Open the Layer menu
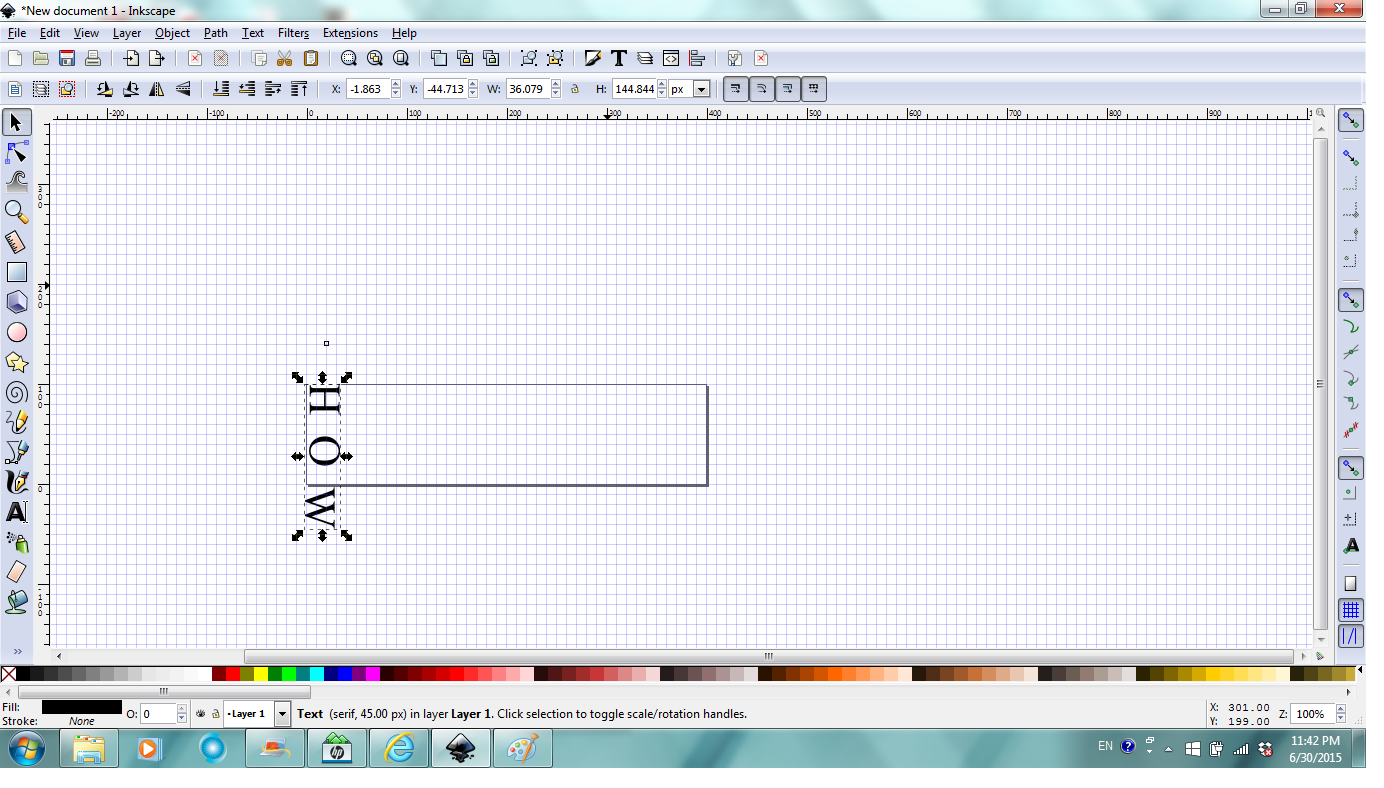 [127, 33]
